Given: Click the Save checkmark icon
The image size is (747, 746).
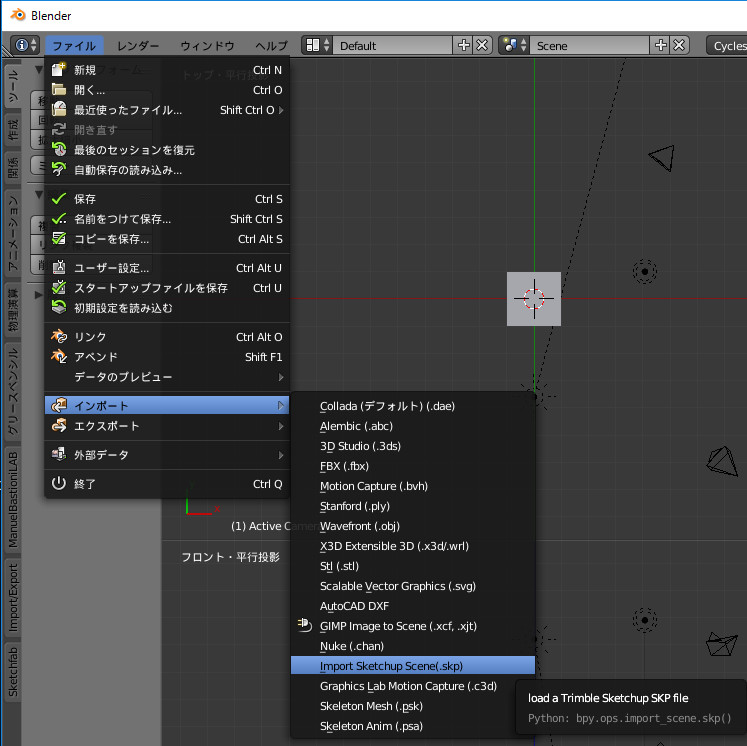Looking at the screenshot, I should click(x=59, y=199).
